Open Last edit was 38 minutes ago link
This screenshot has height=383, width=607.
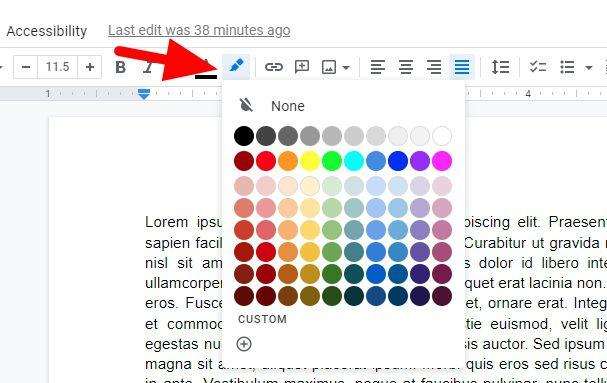pyautogui.click(x=199, y=30)
